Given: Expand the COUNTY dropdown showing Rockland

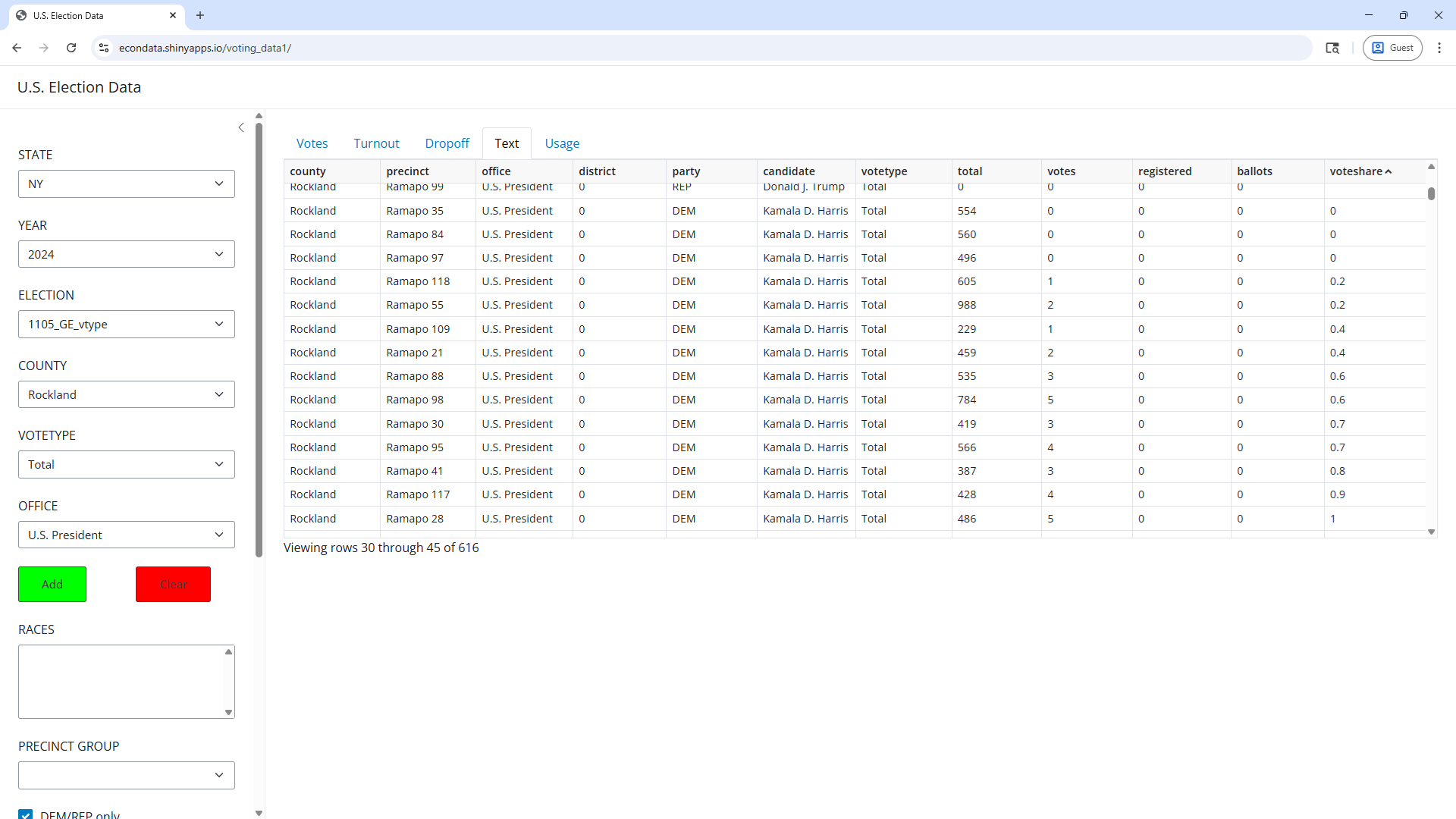Looking at the screenshot, I should point(126,394).
